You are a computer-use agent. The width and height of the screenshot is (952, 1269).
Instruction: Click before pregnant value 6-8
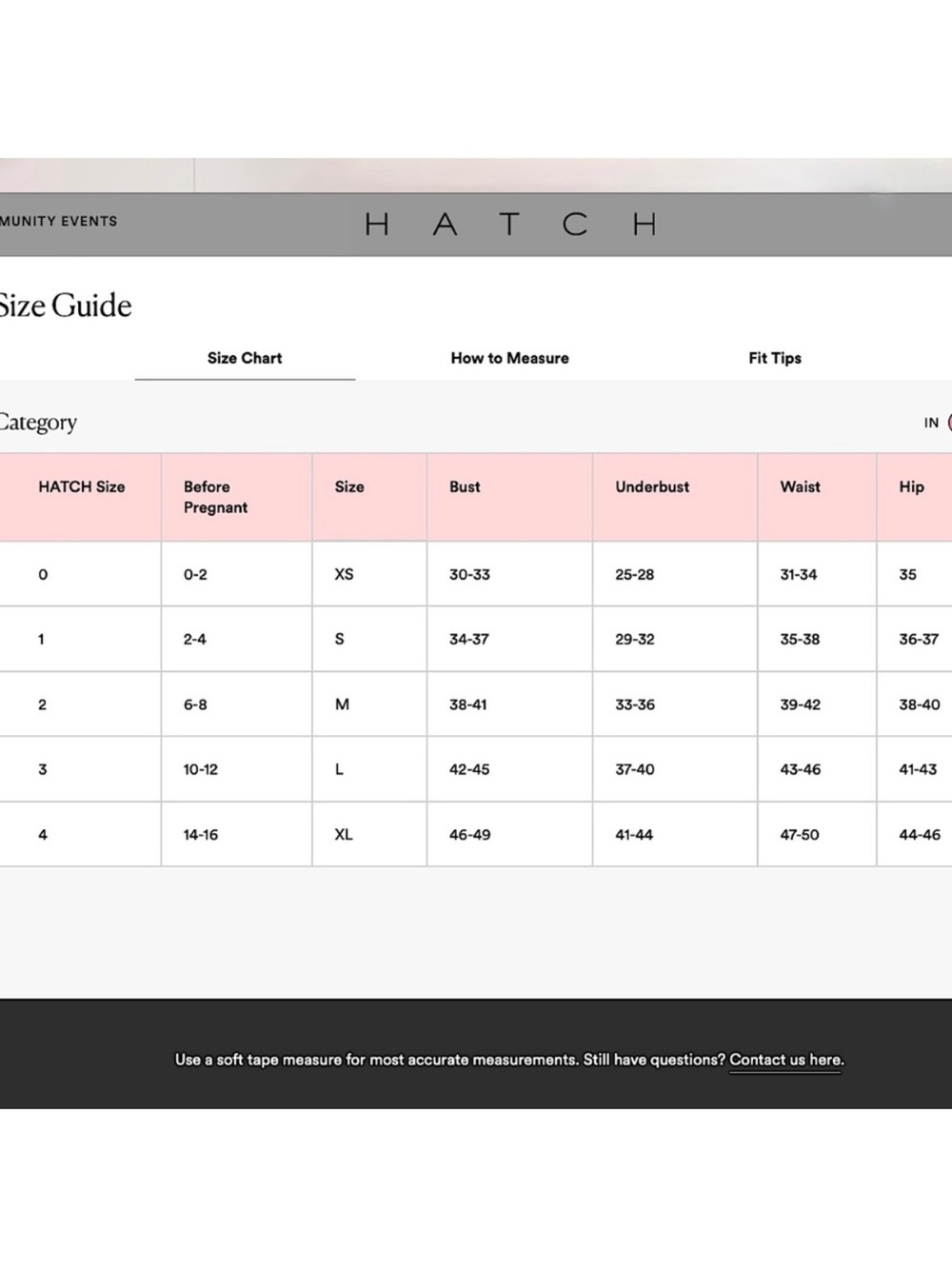click(x=195, y=704)
